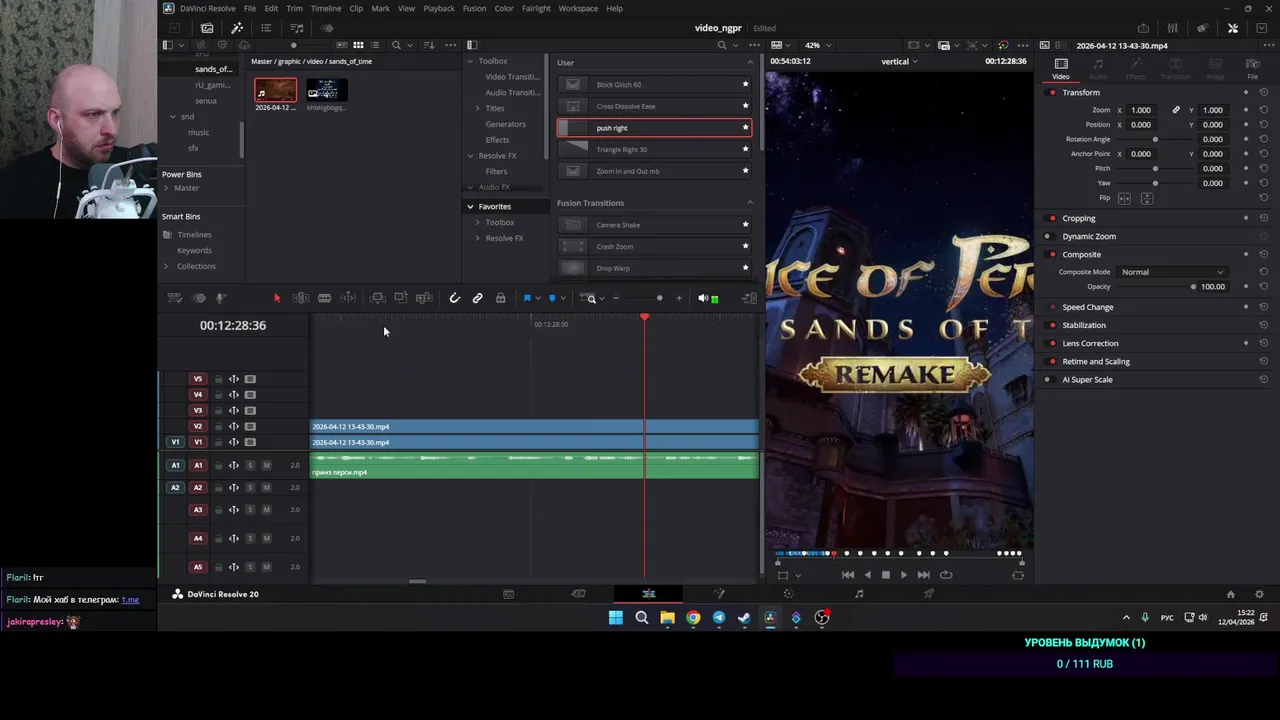1280x720 pixels.
Task: Switch to the inspector File tab
Action: coord(1252,69)
